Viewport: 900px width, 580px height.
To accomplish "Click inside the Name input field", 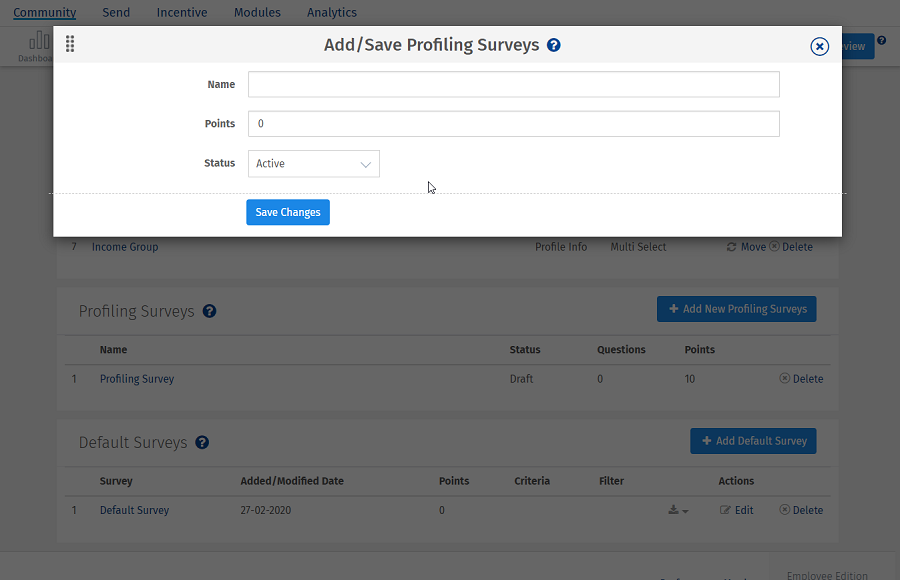I will (513, 84).
